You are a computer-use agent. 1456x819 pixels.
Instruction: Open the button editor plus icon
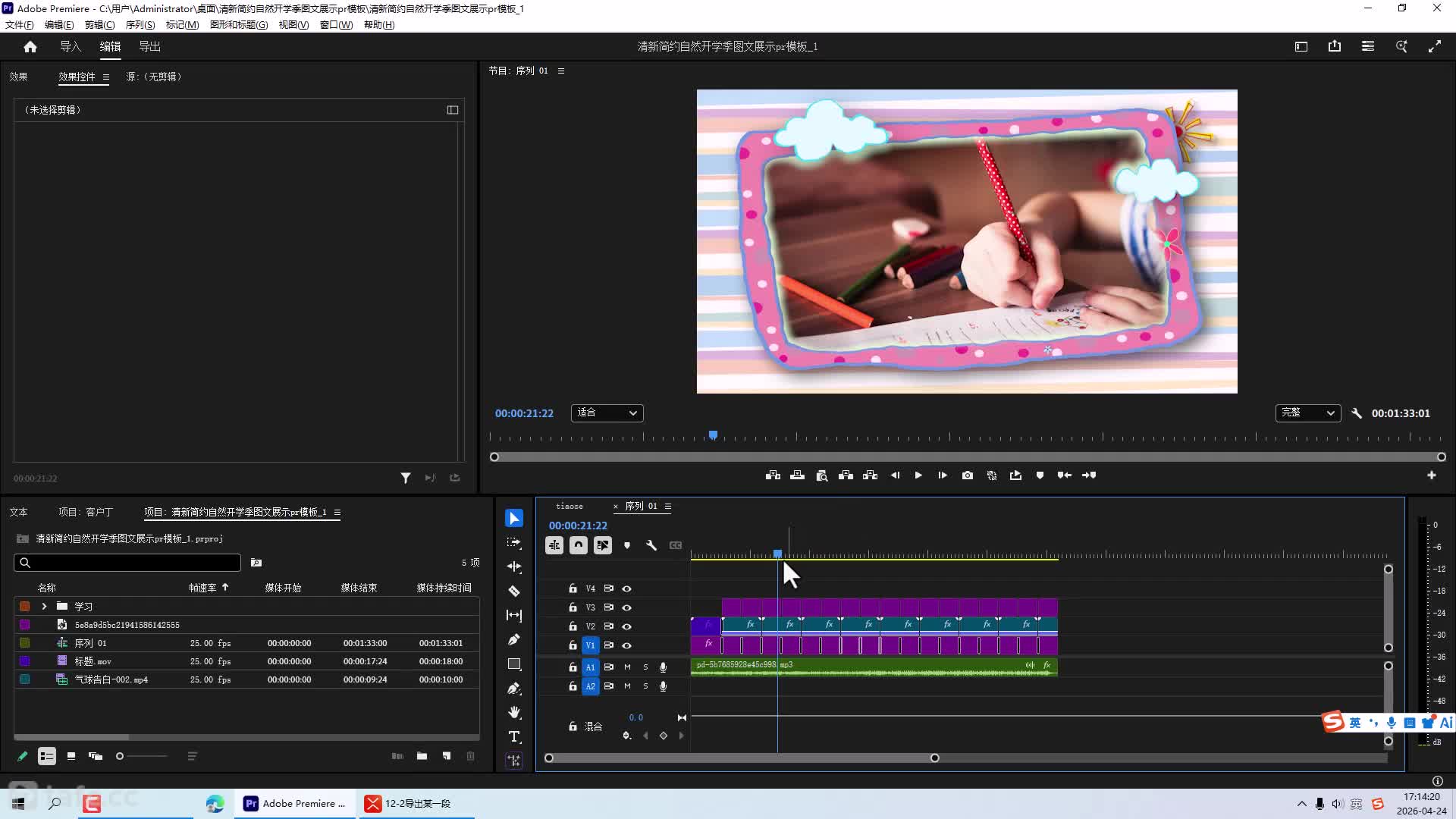pos(1432,475)
